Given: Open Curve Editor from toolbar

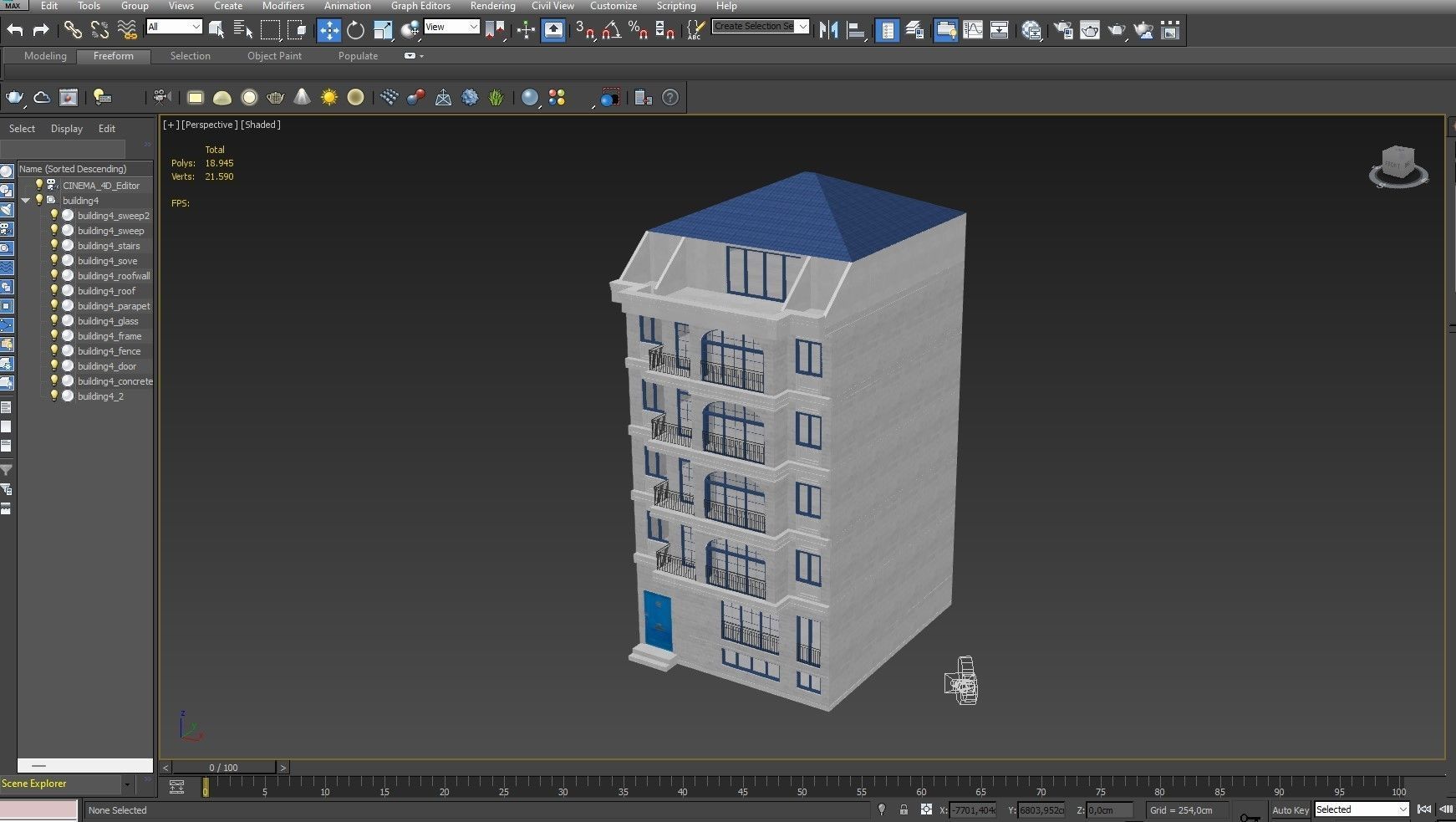Looking at the screenshot, I should (x=973, y=30).
